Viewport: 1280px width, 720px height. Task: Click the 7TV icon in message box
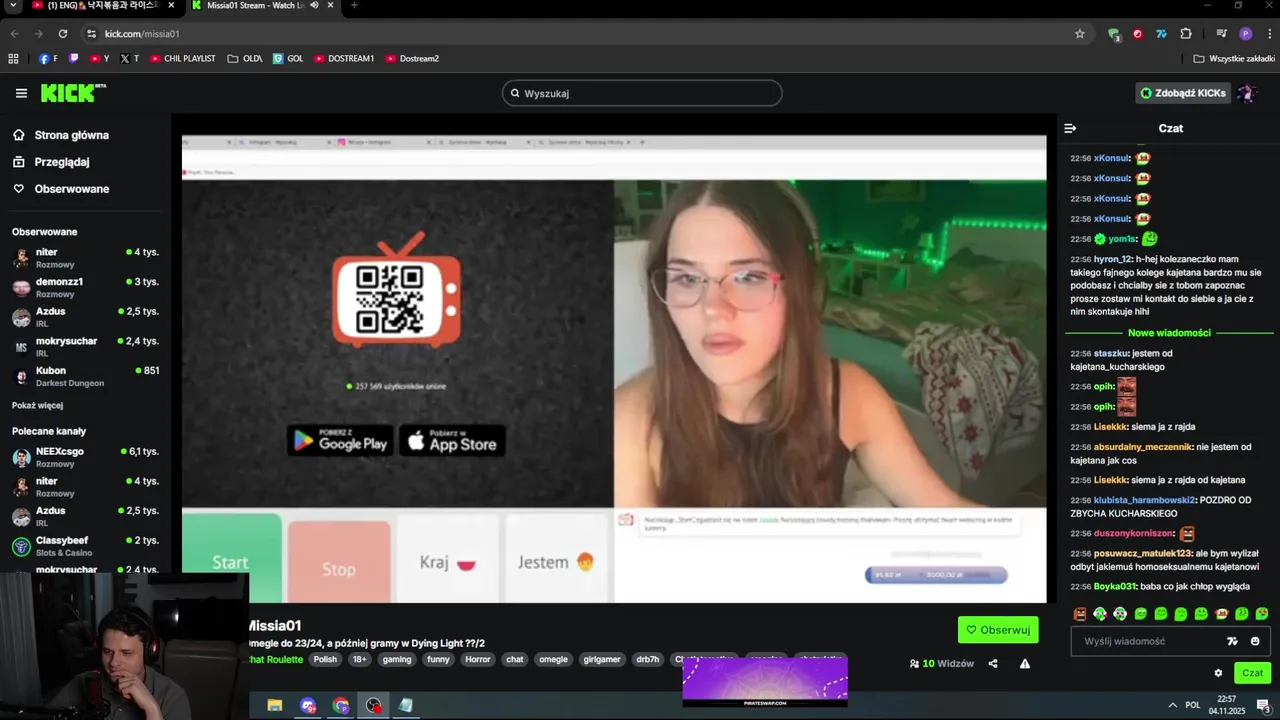(1233, 641)
